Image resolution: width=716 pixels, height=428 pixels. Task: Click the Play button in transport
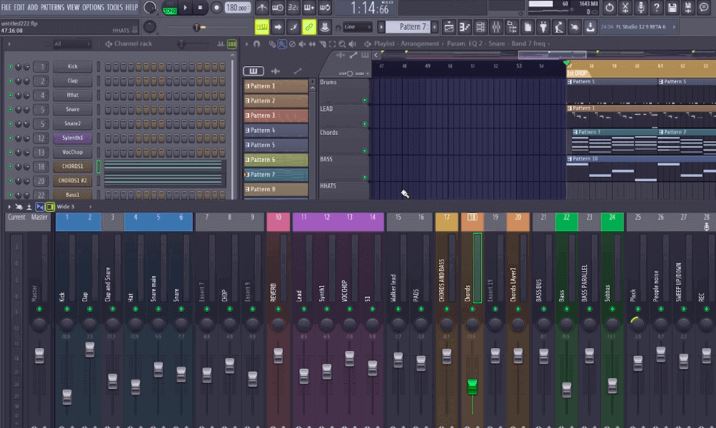click(185, 8)
